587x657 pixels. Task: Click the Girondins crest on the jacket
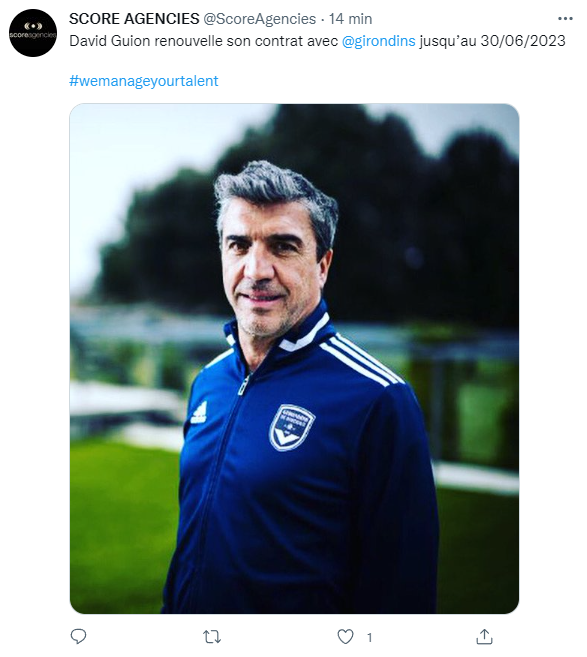pyautogui.click(x=292, y=427)
